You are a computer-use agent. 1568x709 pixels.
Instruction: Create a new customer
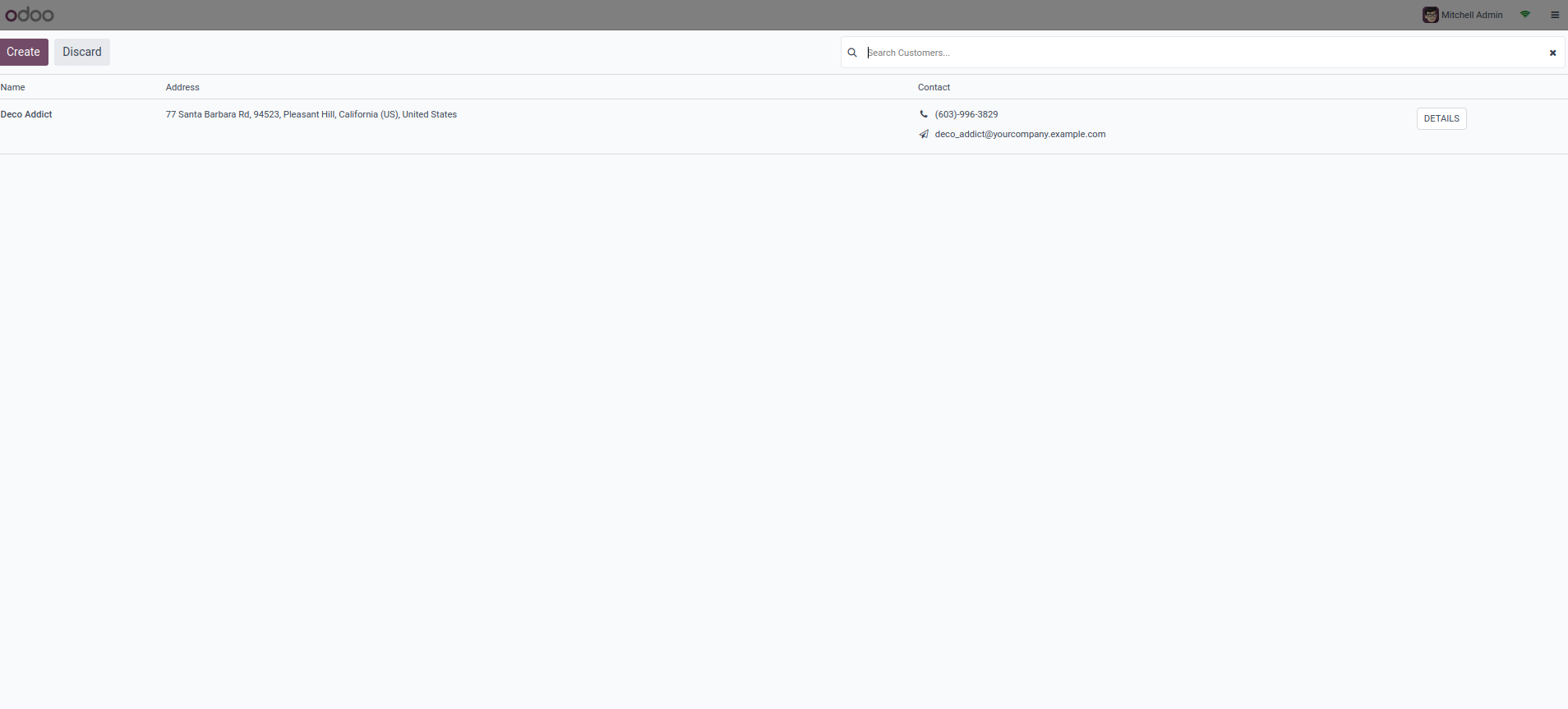(x=24, y=52)
